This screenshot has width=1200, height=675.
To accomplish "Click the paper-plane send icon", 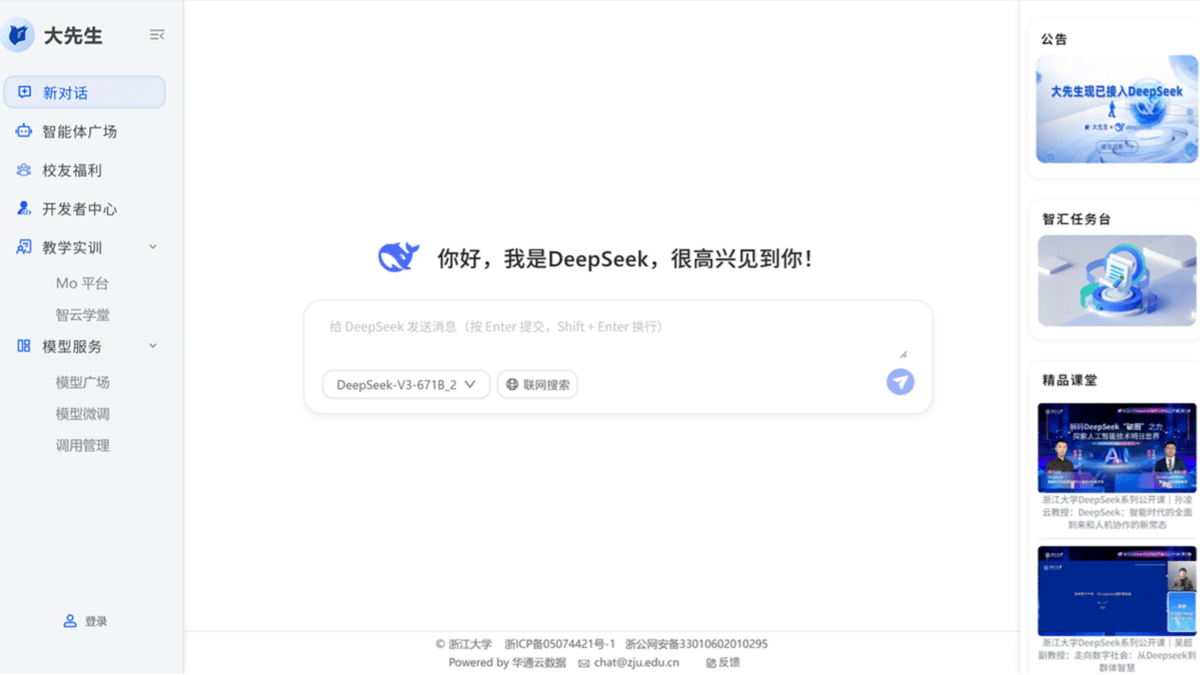I will tap(900, 381).
